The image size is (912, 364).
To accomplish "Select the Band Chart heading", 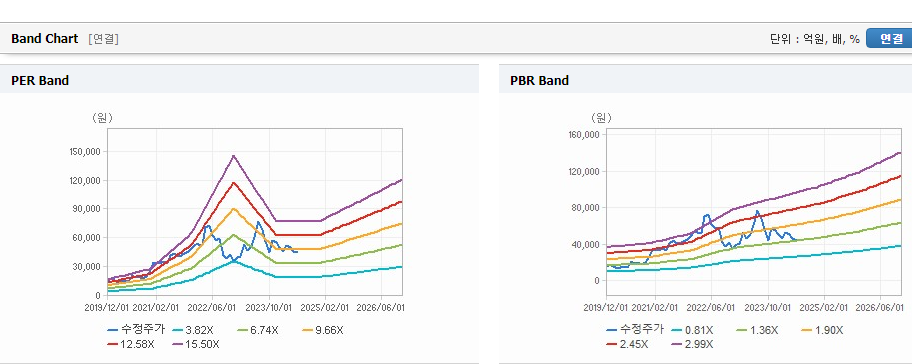I will pyautogui.click(x=44, y=38).
